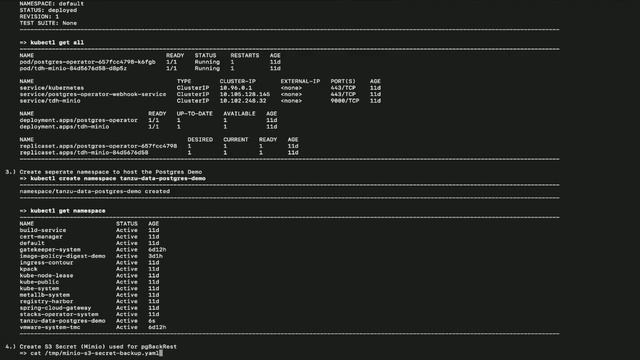Click the 'kubectl create namespace tanzu-data-postgres-demo' command
Image resolution: width=640 pixels, height=360 pixels.
click(118, 178)
